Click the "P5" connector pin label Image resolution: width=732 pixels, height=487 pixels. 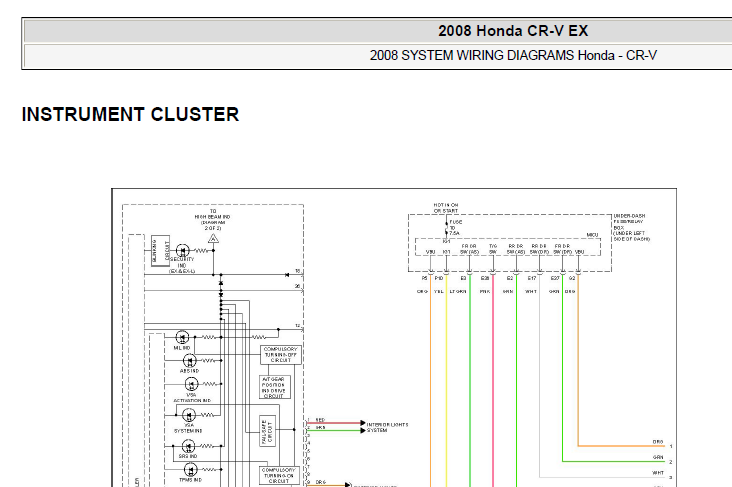pyautogui.click(x=424, y=278)
